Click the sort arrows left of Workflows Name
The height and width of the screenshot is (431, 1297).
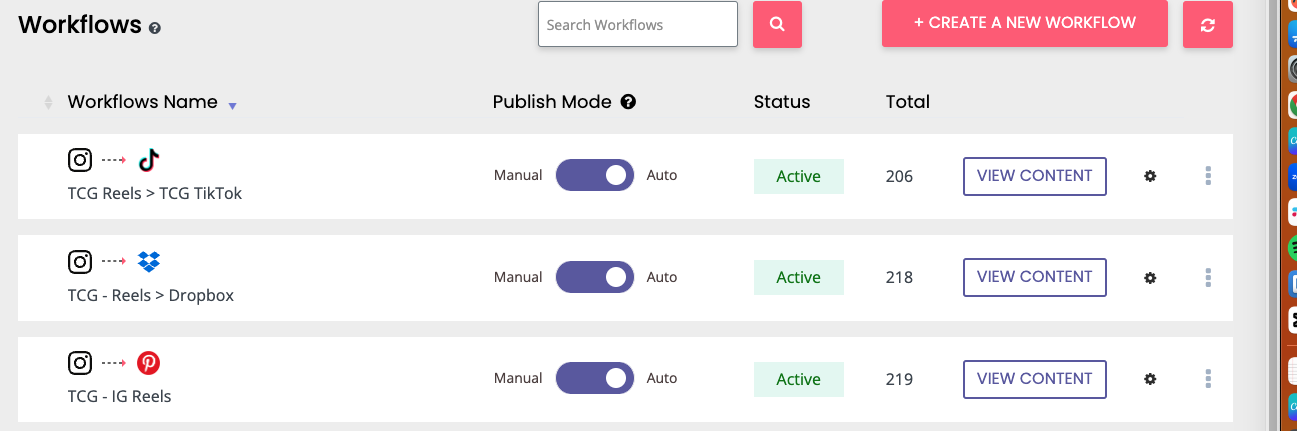click(48, 102)
